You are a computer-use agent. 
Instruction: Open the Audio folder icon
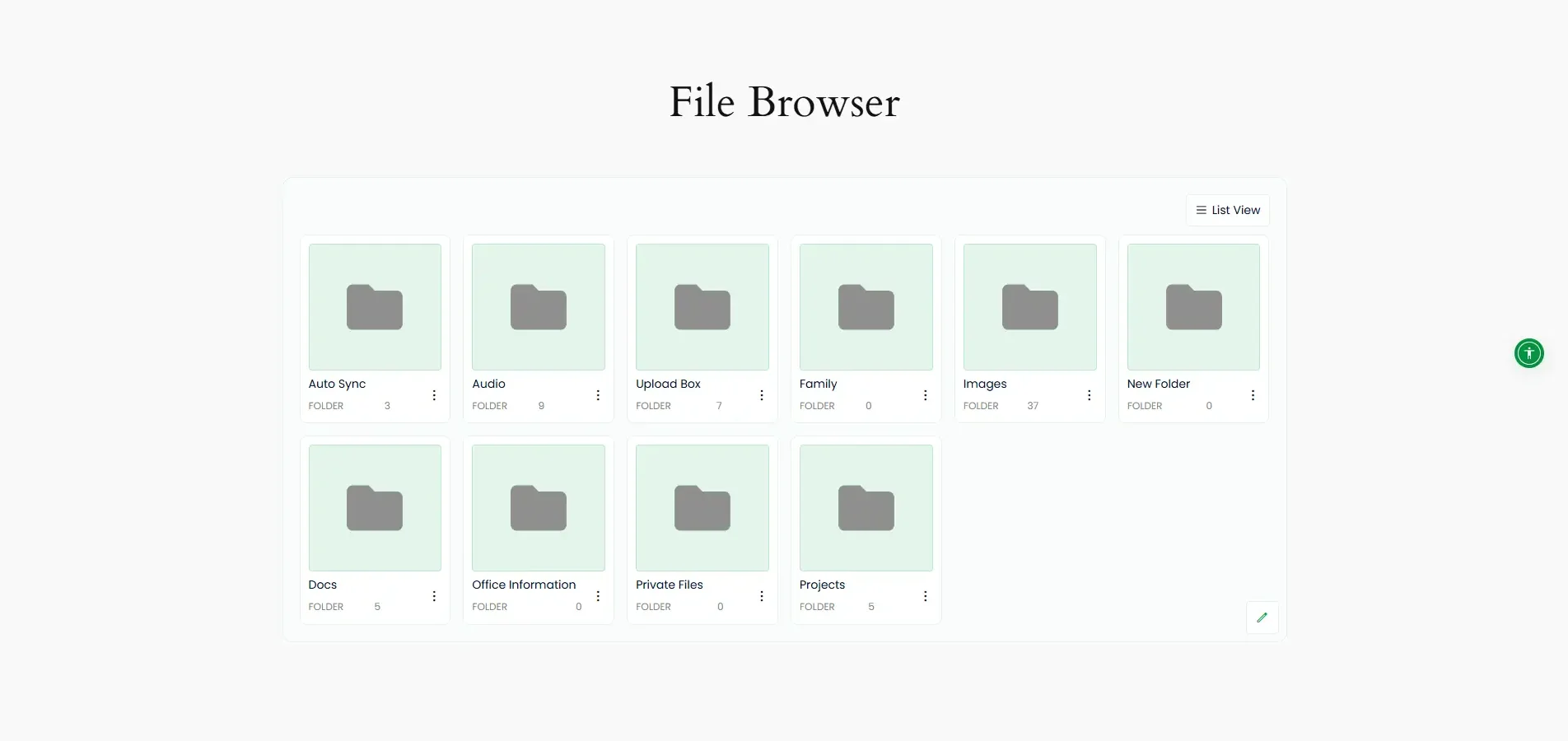click(x=538, y=307)
